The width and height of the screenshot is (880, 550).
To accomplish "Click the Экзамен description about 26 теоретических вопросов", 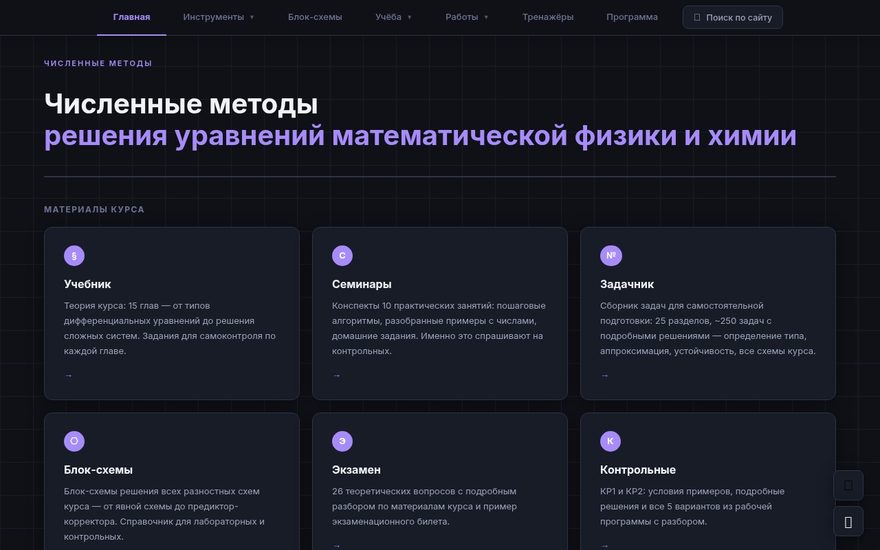I will click(x=424, y=506).
